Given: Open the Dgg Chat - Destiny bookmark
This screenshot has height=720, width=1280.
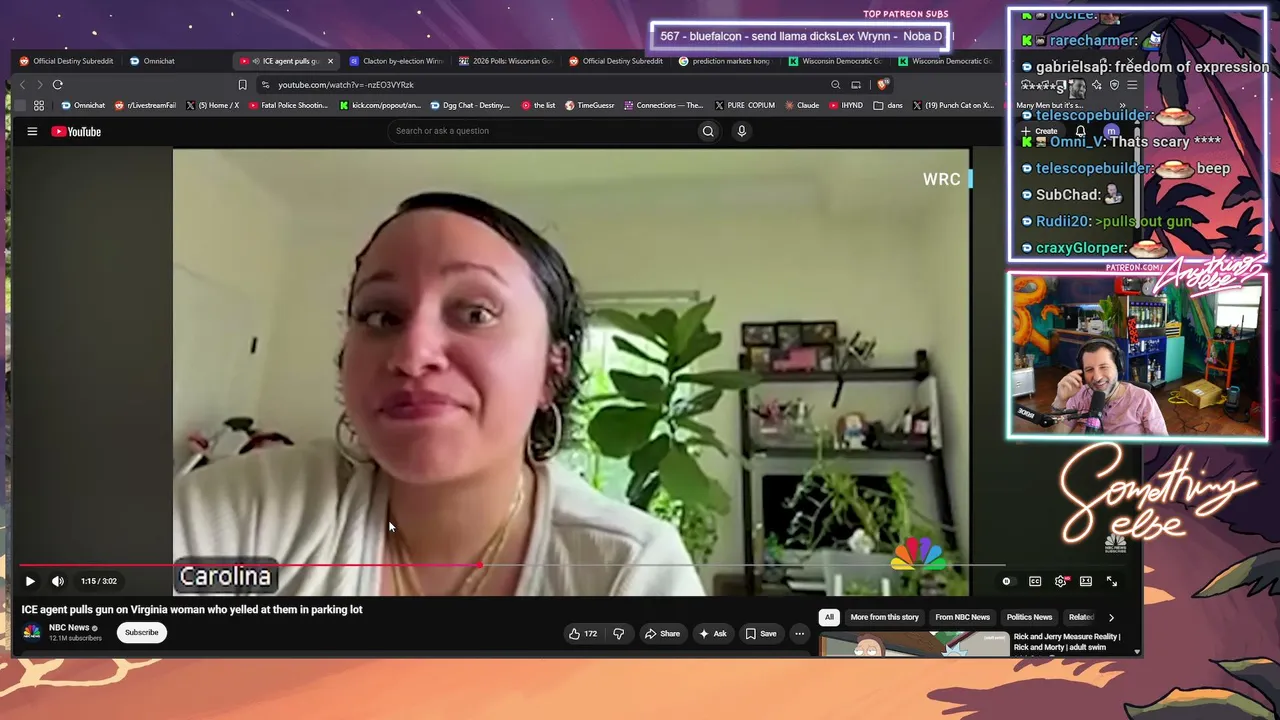Looking at the screenshot, I should [x=470, y=105].
